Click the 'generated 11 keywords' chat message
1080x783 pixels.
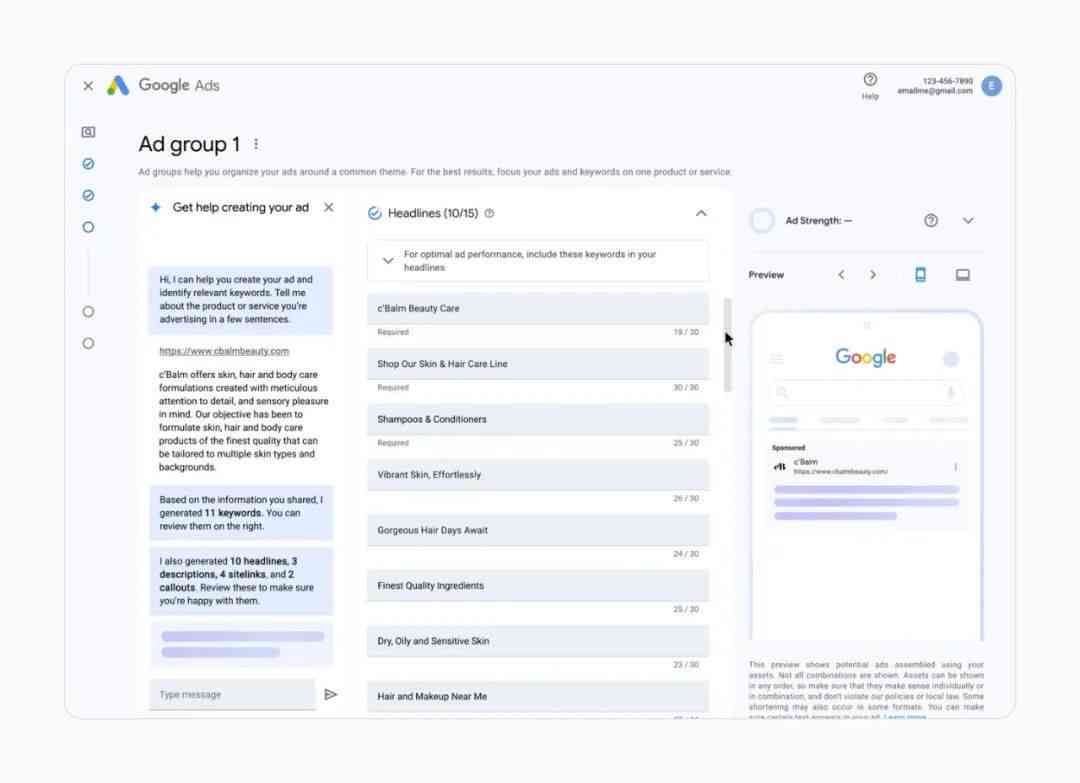241,513
